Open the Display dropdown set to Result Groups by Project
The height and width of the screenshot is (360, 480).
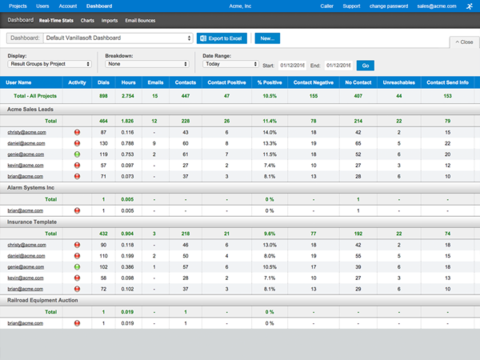50,64
